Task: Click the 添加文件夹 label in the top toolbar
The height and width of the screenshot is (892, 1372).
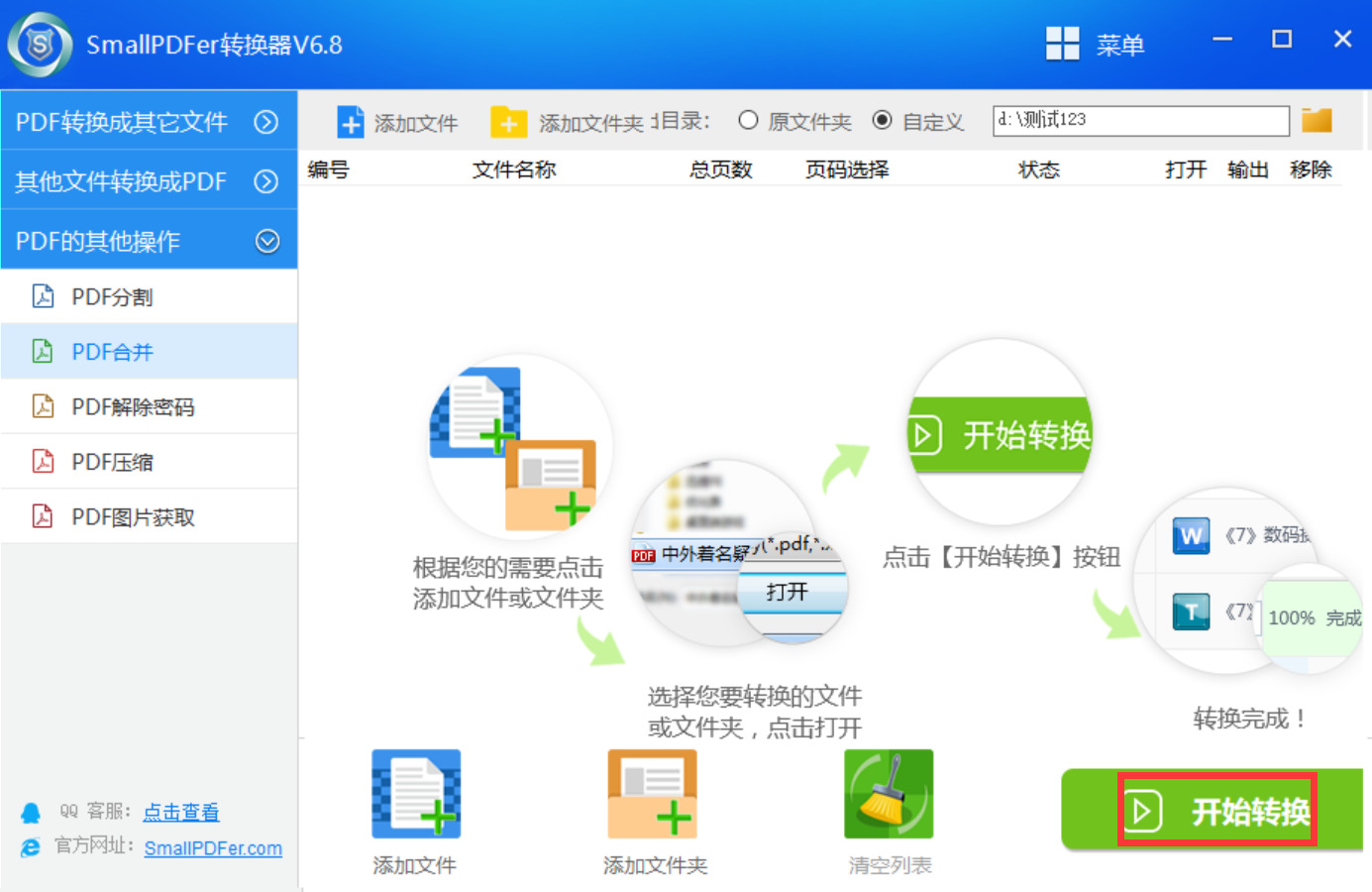Action: (x=591, y=123)
